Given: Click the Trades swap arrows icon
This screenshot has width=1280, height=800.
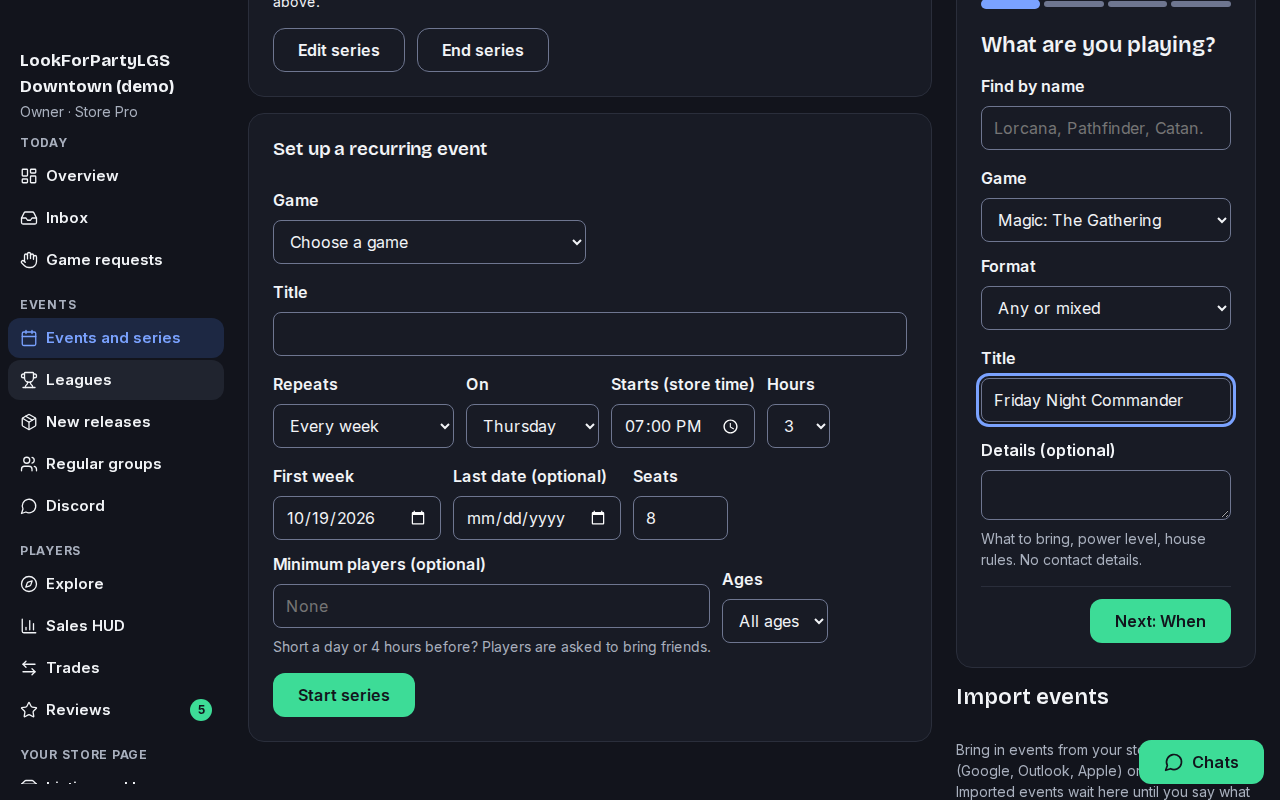Looking at the screenshot, I should [x=29, y=668].
